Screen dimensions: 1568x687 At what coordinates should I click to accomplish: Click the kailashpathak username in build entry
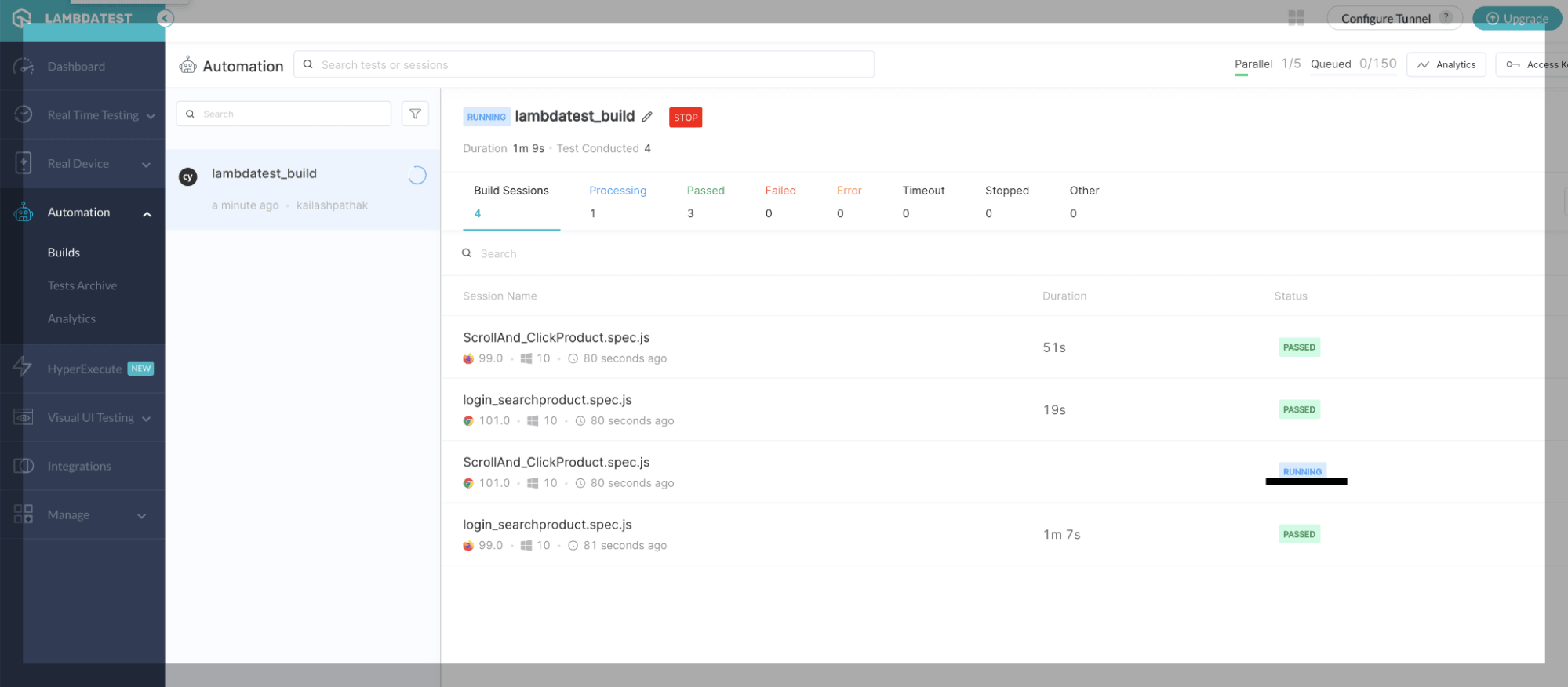tap(332, 205)
